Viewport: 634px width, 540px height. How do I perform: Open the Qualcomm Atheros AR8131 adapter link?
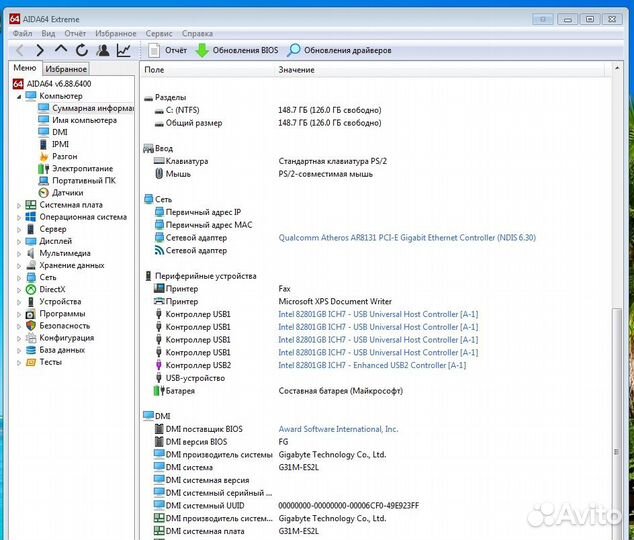click(406, 238)
